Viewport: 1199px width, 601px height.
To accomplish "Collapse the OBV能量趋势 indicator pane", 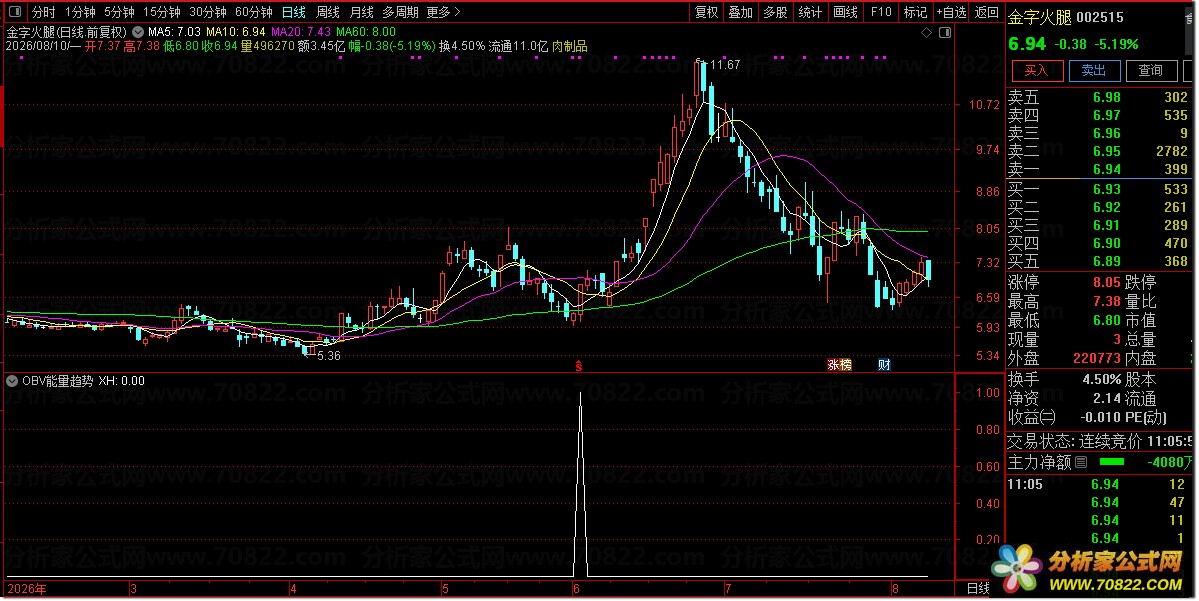I will click(x=12, y=381).
